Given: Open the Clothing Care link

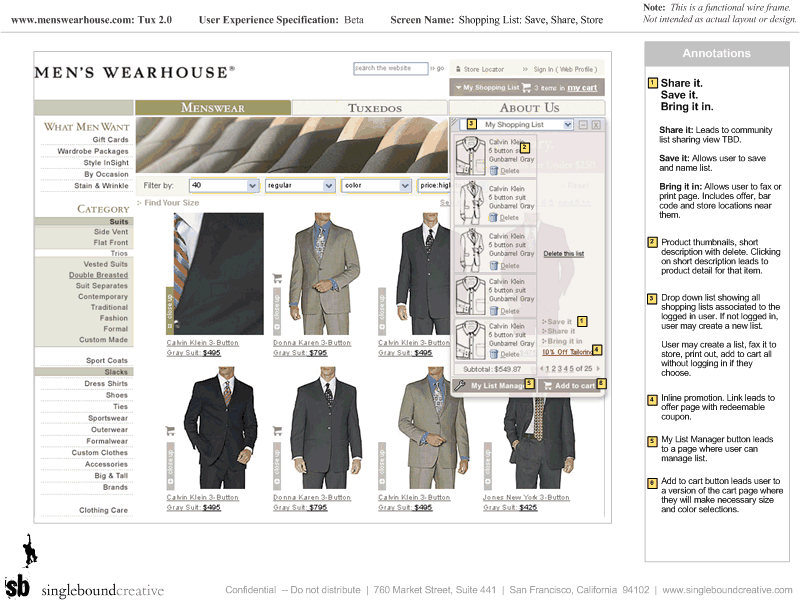Looking at the screenshot, I should point(103,510).
